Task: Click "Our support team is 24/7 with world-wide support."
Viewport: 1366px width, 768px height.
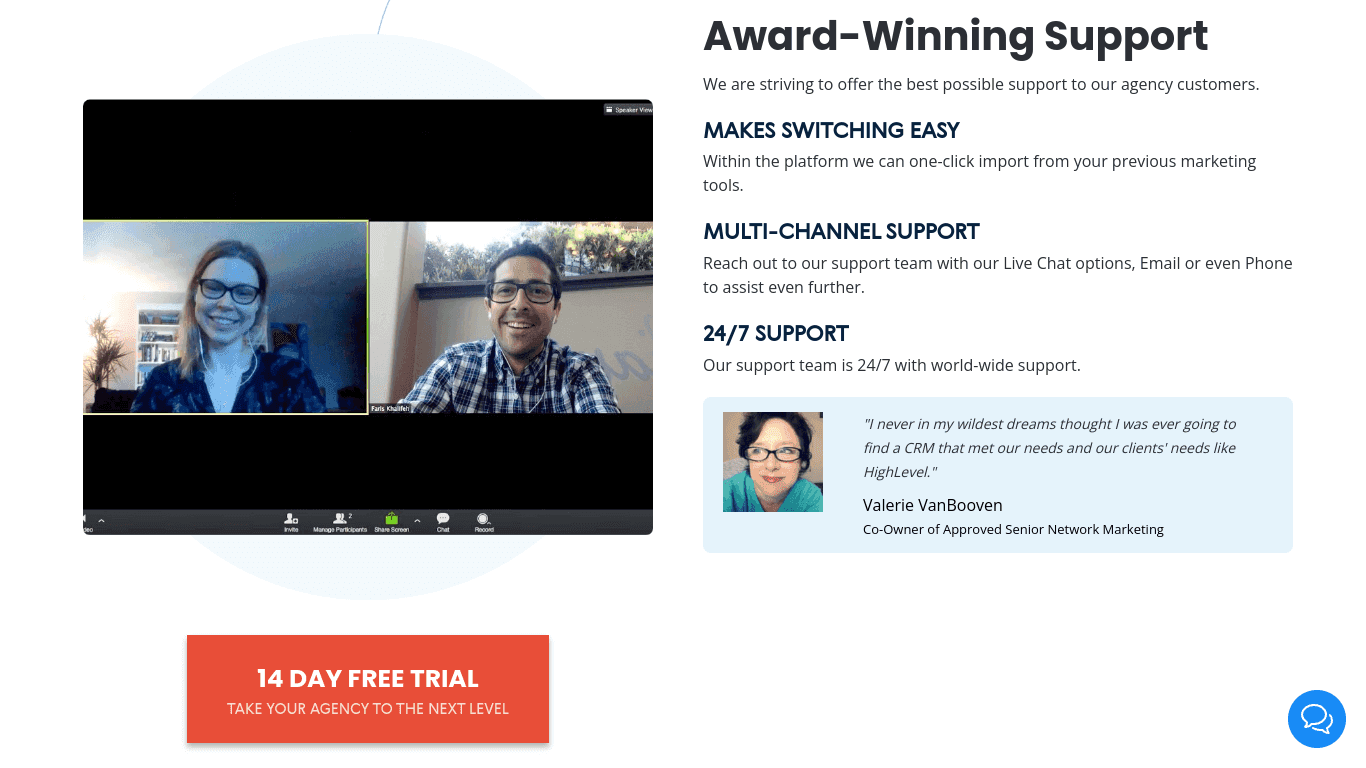Action: point(892,365)
